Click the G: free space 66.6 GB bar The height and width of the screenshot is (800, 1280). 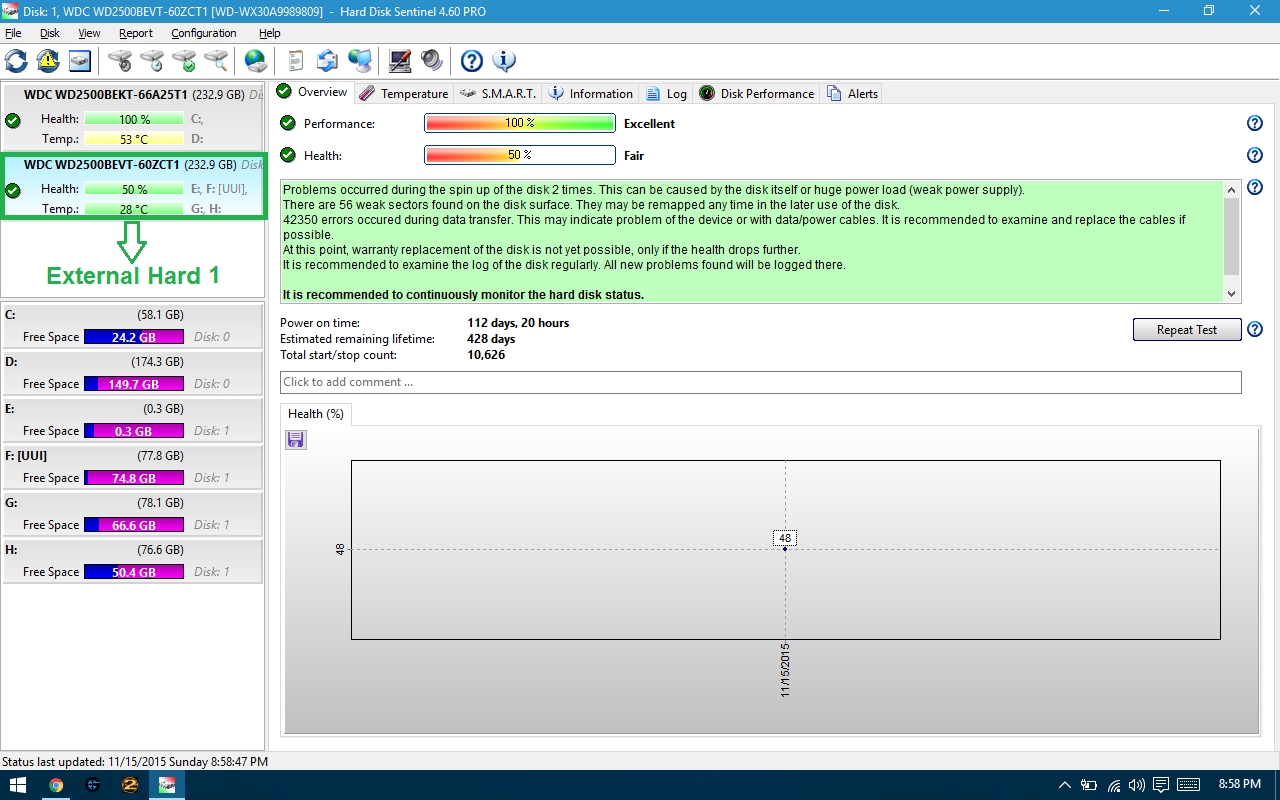coord(134,525)
